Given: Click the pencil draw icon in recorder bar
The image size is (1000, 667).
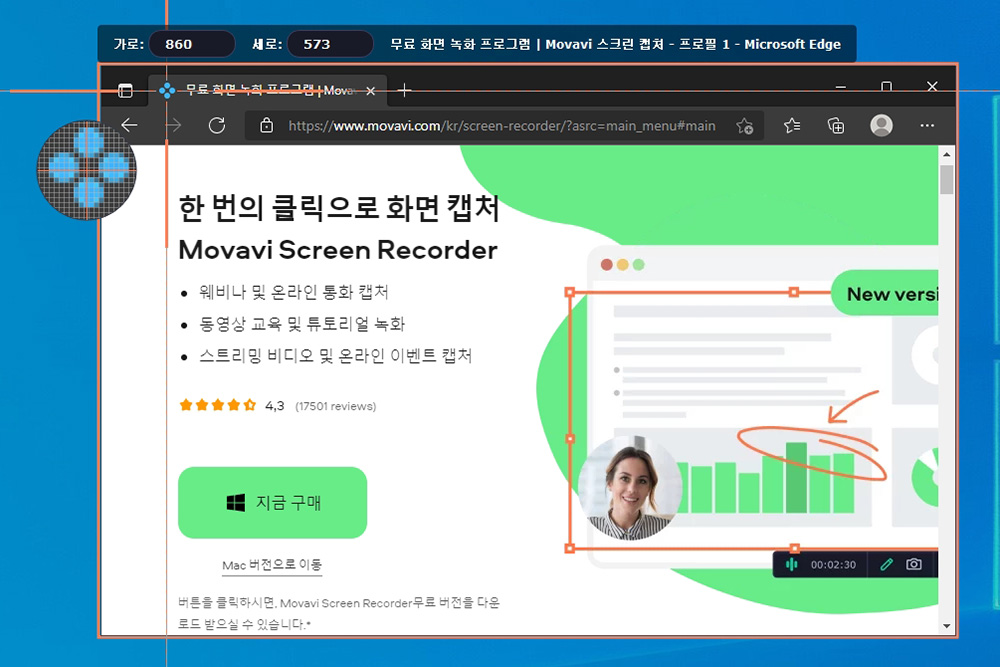Looking at the screenshot, I should tap(886, 564).
